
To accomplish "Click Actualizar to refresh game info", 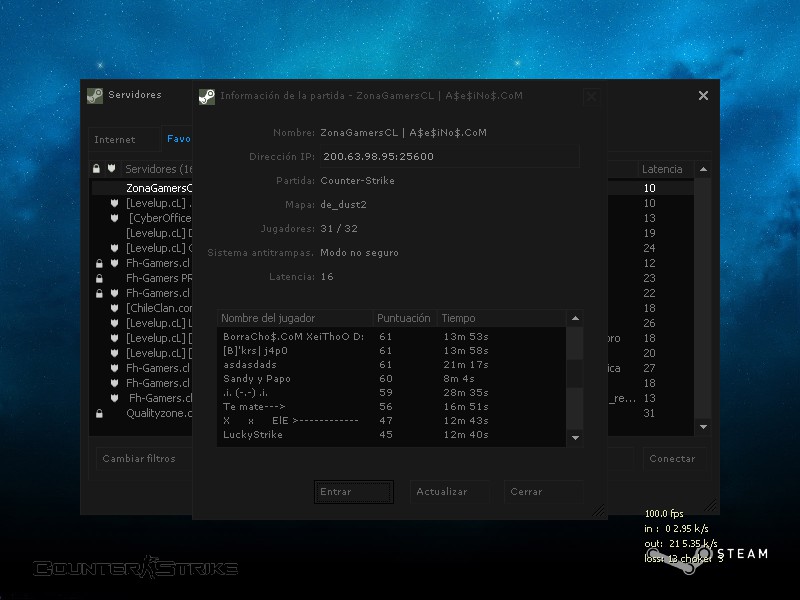I will point(449,492).
